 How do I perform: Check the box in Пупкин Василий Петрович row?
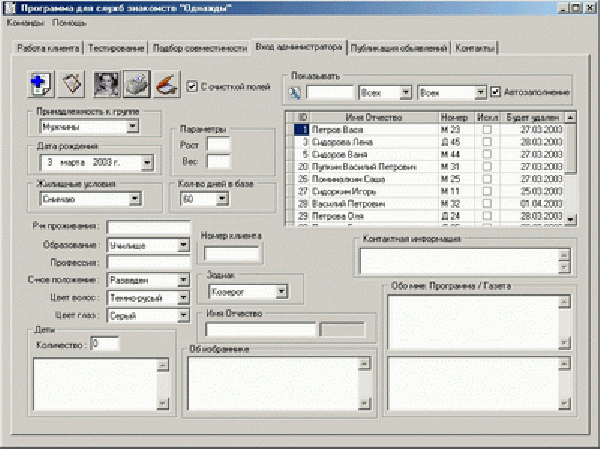pyautogui.click(x=487, y=167)
